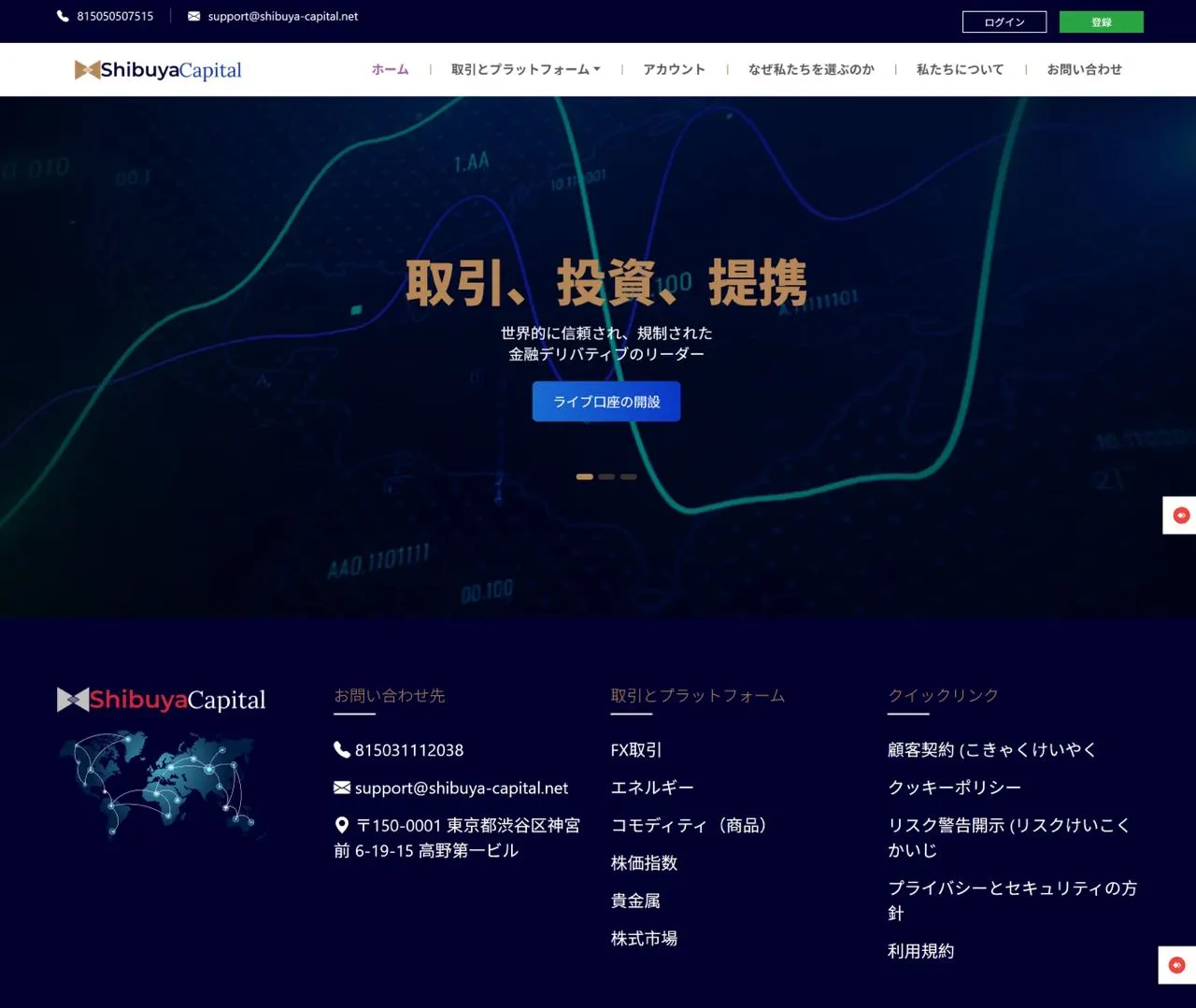Click the top support@shibuya-capital.net email
This screenshot has height=1008, width=1196.
click(283, 16)
